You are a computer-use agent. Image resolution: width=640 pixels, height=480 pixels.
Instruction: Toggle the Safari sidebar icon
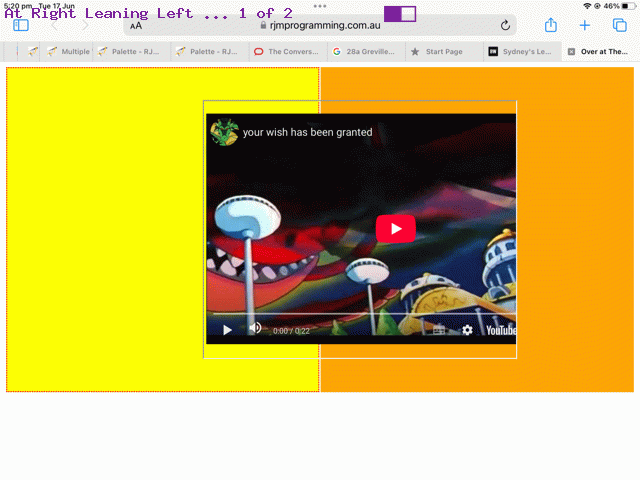[21, 26]
